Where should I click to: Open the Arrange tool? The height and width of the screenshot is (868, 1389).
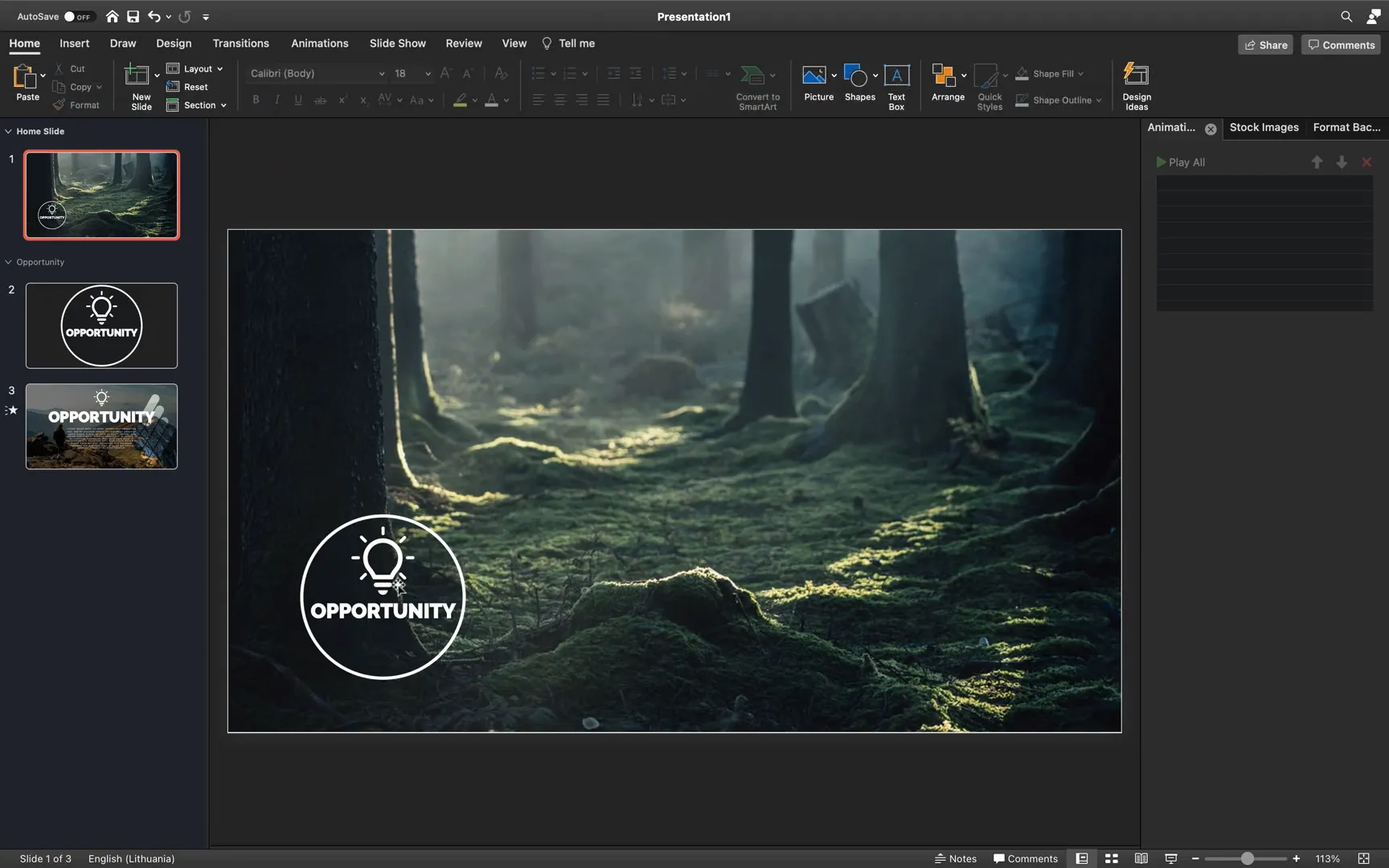(x=948, y=83)
